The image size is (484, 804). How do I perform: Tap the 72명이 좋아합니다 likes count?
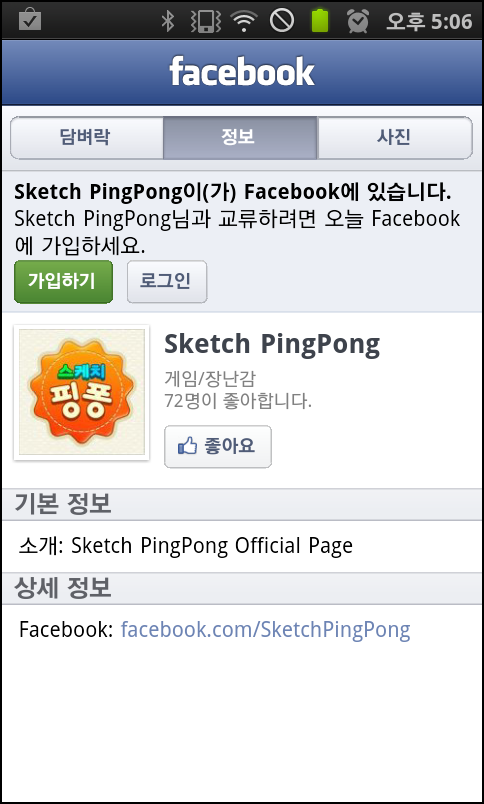click(238, 401)
